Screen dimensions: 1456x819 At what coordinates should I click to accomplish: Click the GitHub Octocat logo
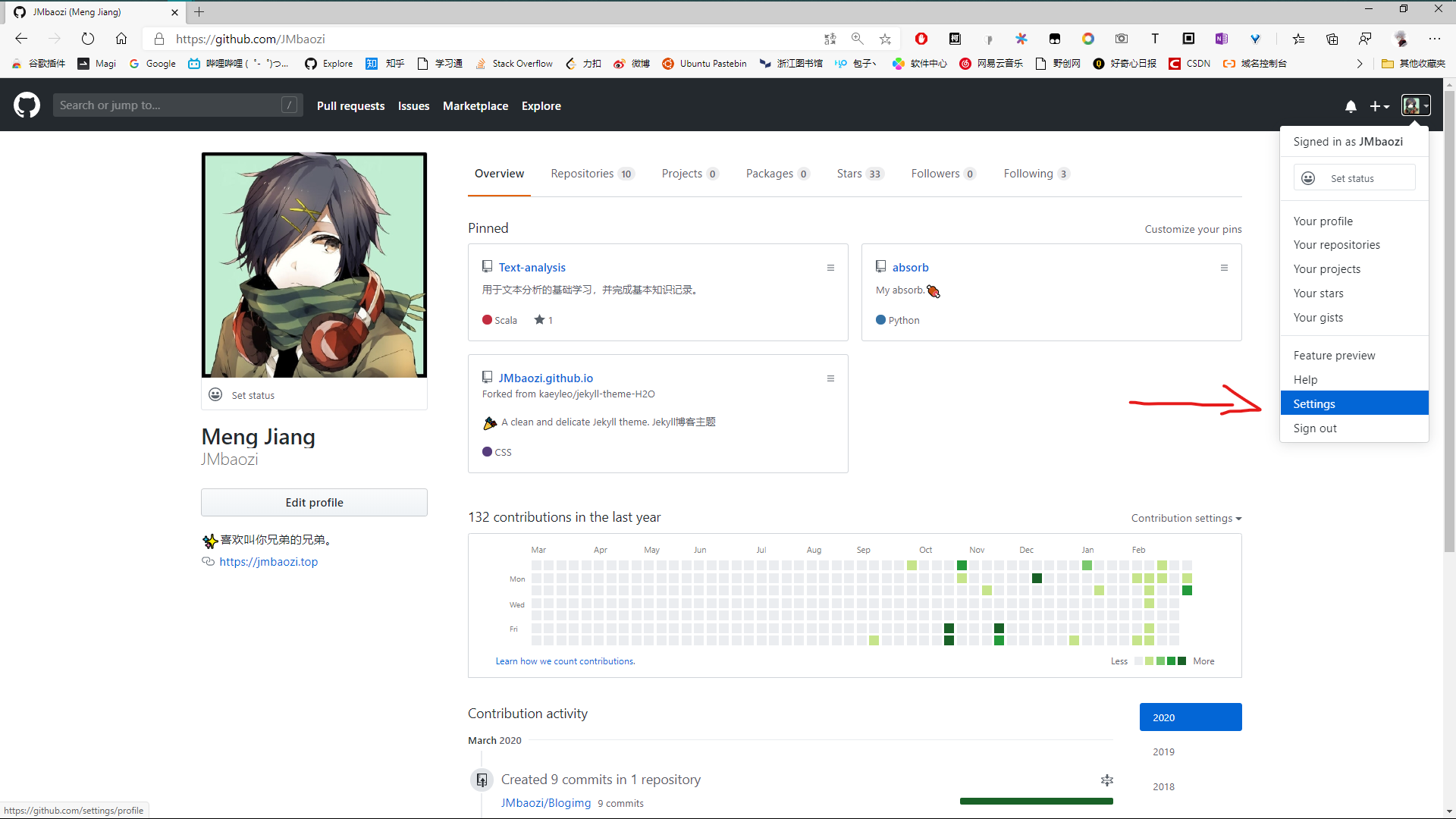27,105
